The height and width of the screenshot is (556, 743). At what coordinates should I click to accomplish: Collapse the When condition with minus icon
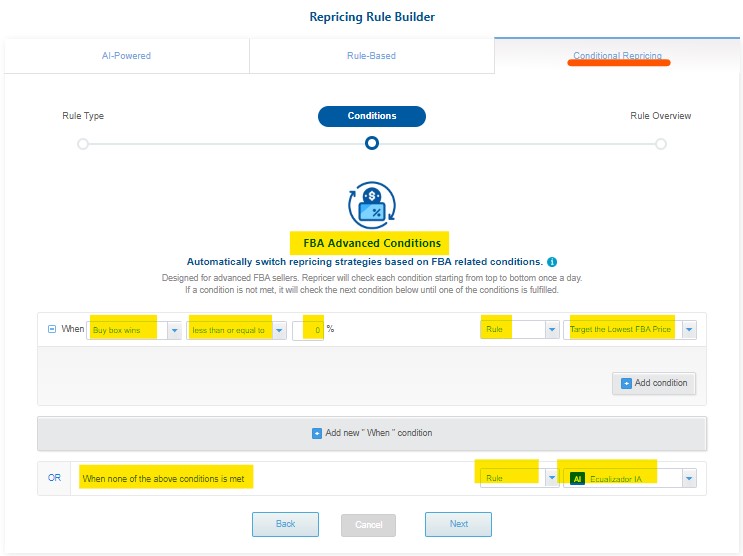[x=52, y=329]
